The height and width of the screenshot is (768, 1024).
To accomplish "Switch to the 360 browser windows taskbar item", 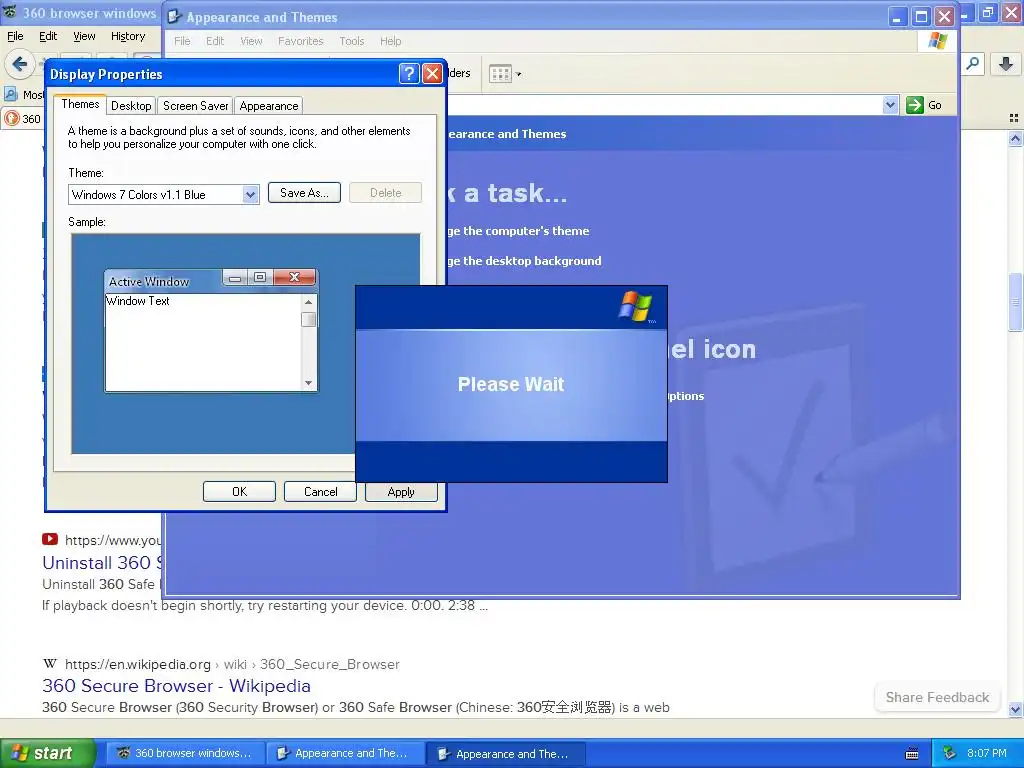I will pyautogui.click(x=185, y=753).
